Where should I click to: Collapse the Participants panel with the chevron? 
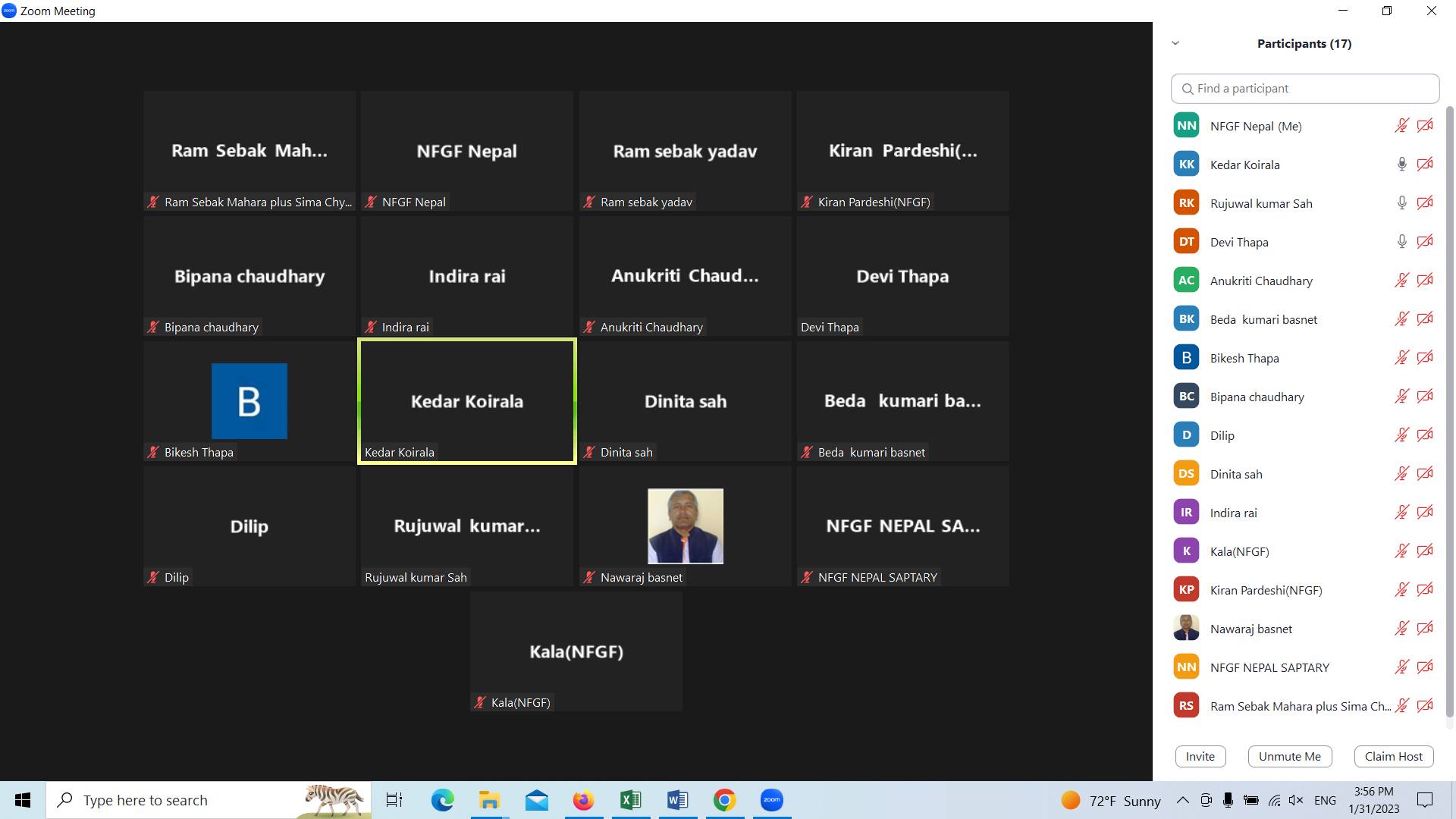tap(1175, 43)
